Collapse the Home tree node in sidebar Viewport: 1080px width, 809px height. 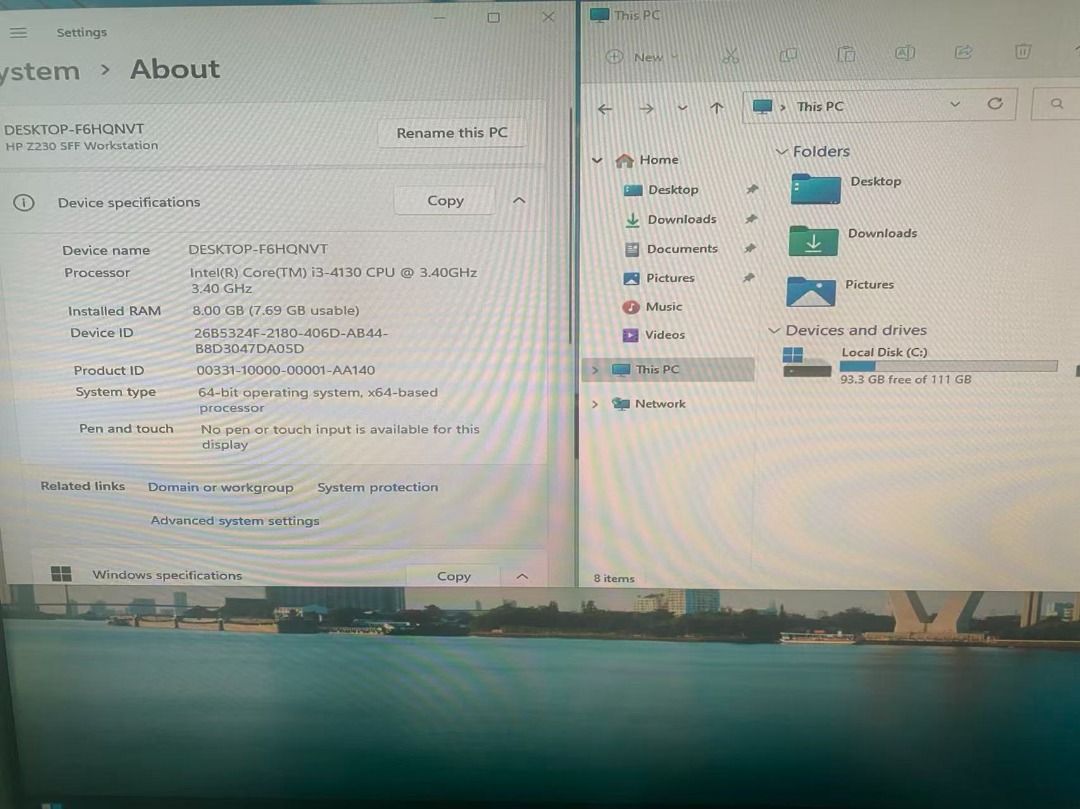[597, 160]
